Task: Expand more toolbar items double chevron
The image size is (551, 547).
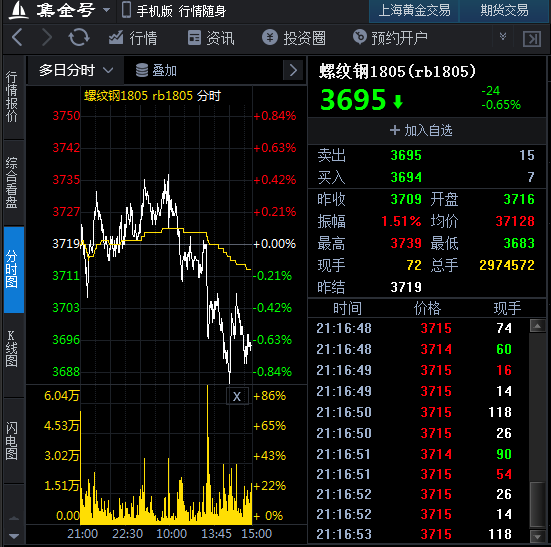Action: point(503,37)
